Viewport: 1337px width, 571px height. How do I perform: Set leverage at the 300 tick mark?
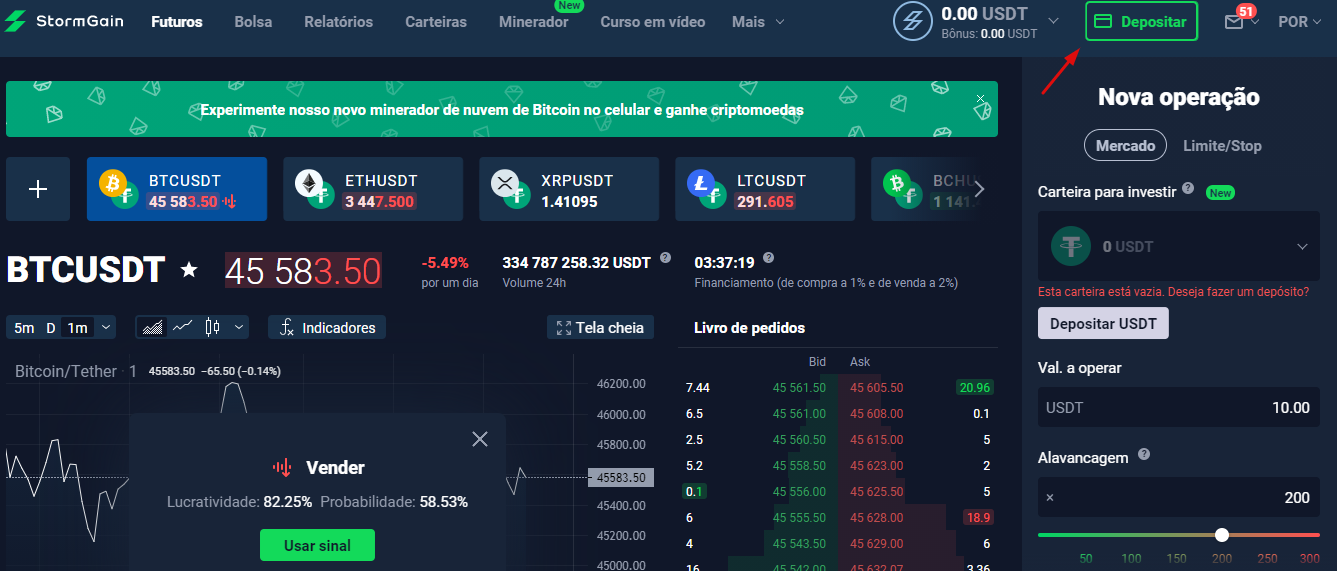click(1309, 558)
